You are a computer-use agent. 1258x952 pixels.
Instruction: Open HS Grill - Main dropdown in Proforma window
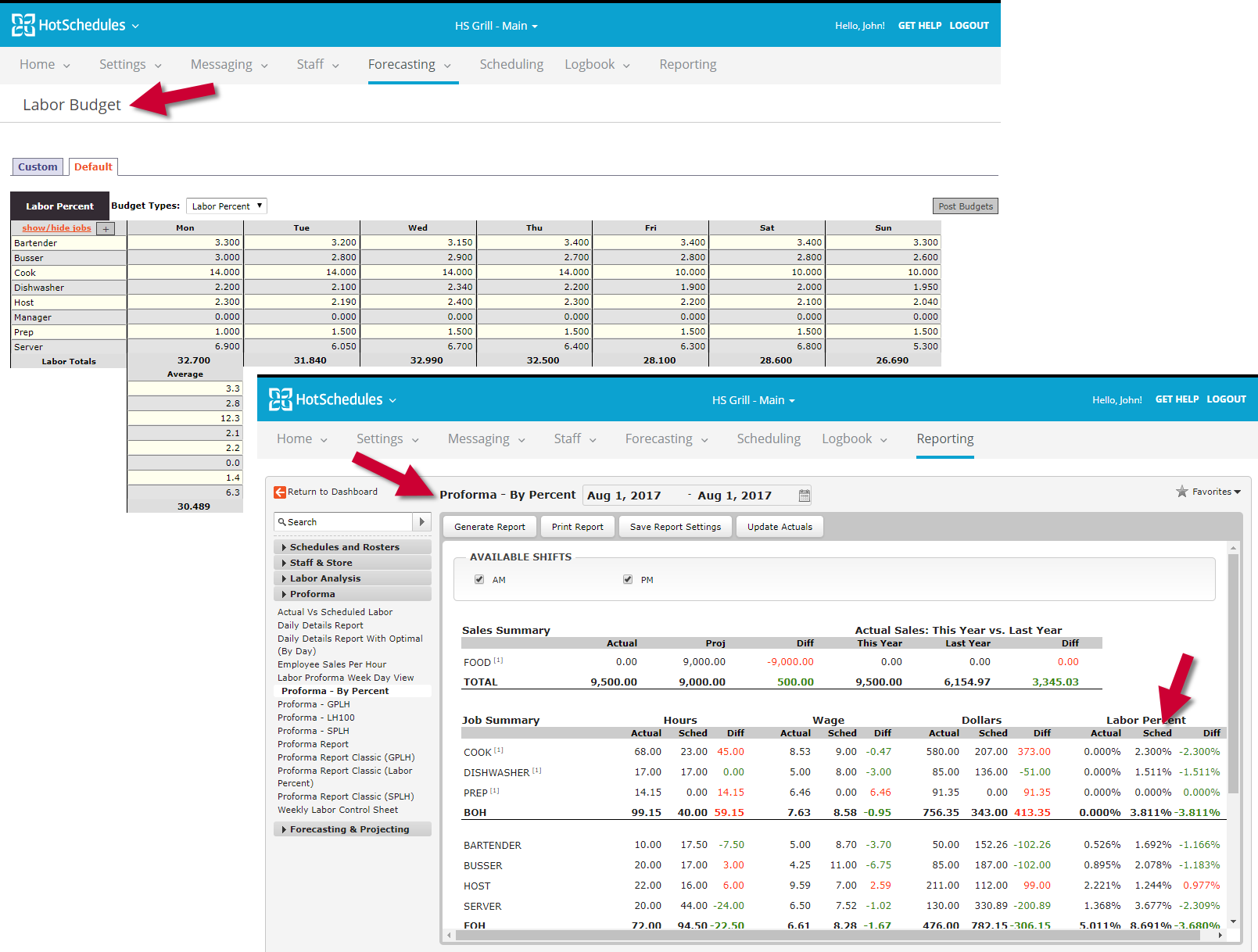tap(753, 400)
